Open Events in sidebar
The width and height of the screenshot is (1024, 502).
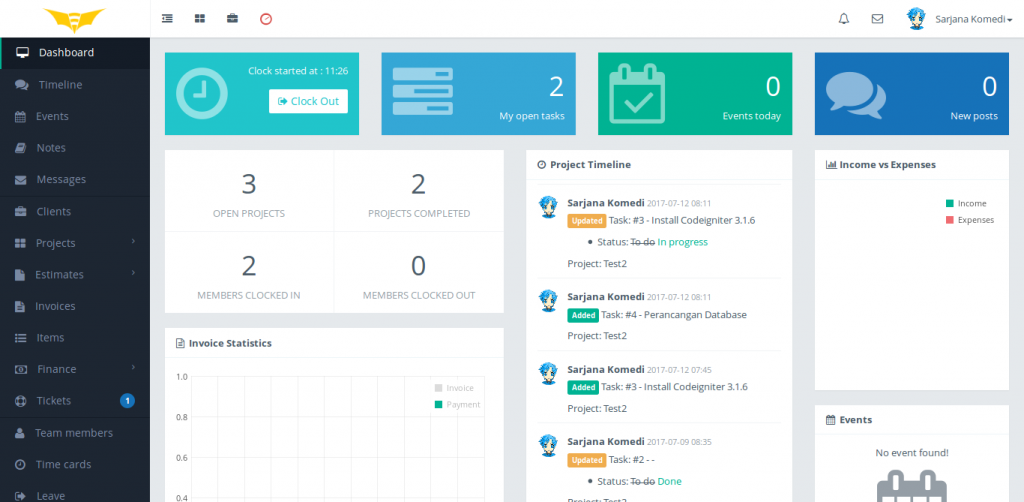[75, 116]
